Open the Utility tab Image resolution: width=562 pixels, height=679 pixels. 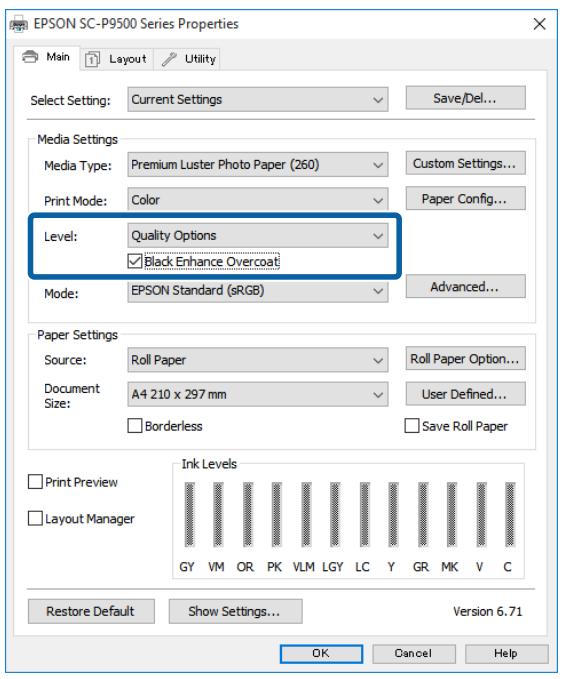pos(187,59)
